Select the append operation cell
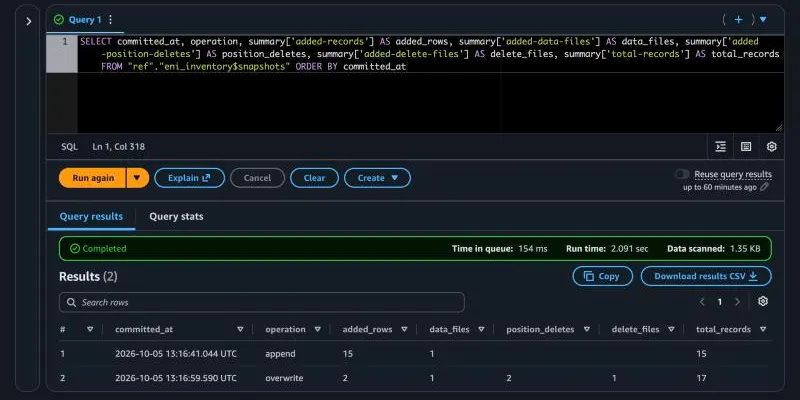800x400 pixels. [280, 354]
